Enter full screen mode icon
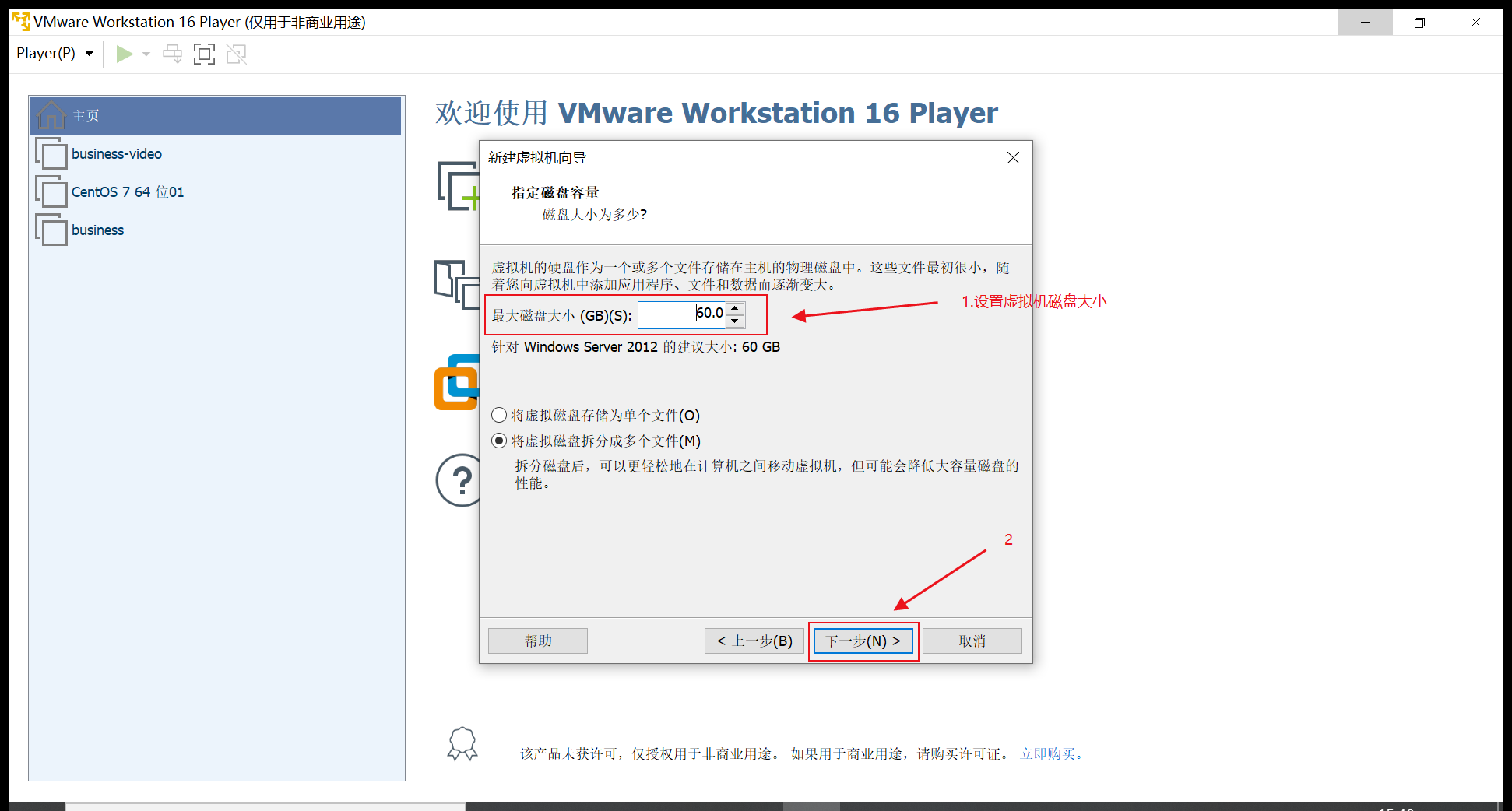 pyautogui.click(x=204, y=54)
